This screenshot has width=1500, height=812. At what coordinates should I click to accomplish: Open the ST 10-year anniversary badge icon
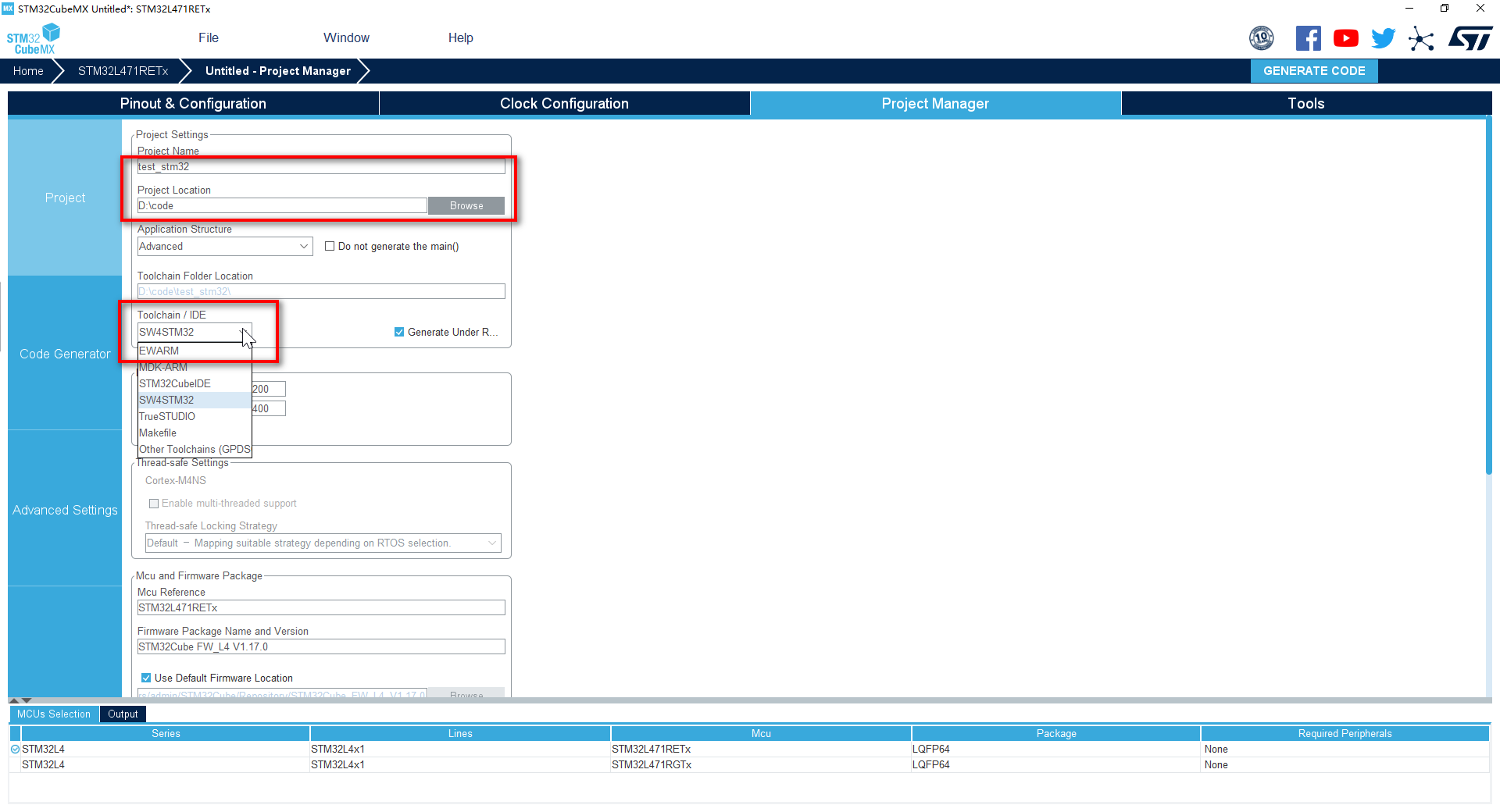tap(1261, 38)
